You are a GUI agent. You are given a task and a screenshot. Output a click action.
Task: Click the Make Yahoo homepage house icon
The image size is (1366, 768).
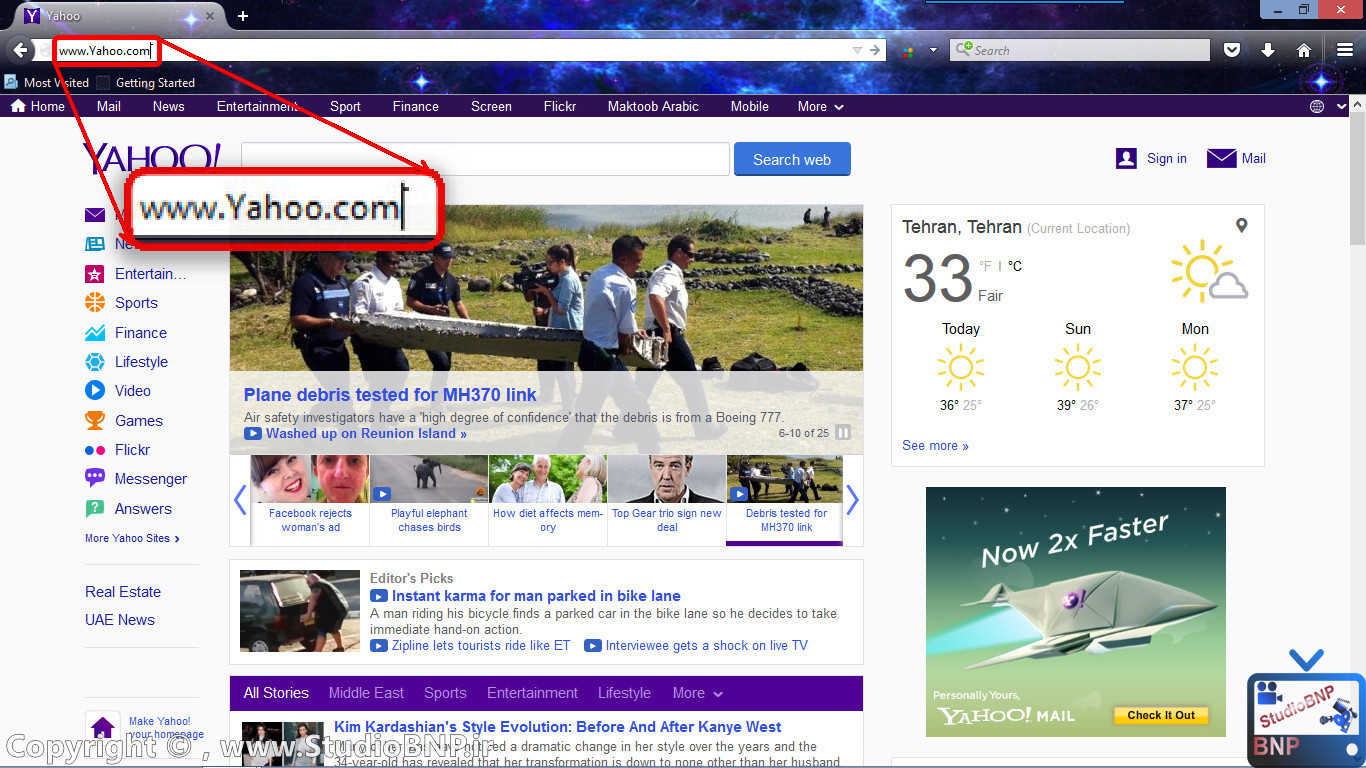click(102, 728)
